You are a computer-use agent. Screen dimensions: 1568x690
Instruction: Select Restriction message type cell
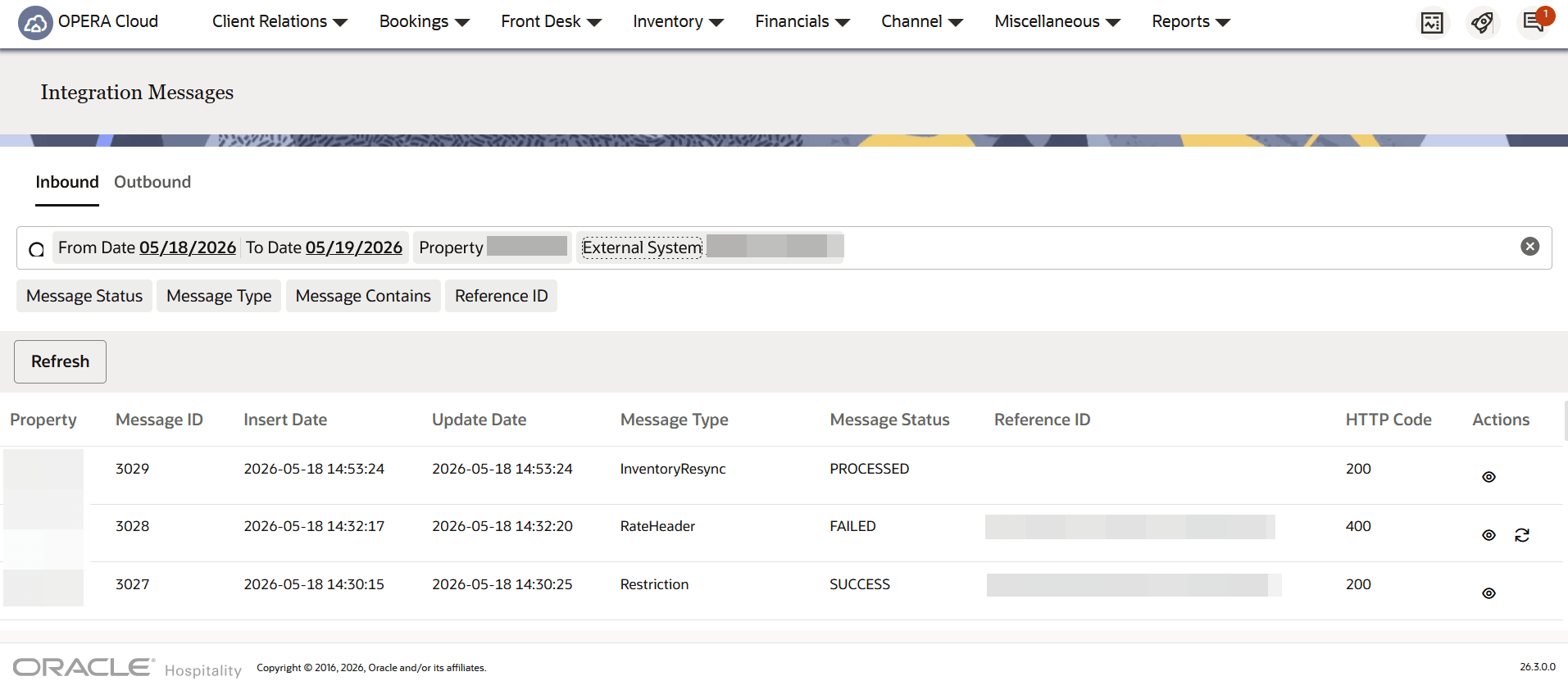pos(654,584)
